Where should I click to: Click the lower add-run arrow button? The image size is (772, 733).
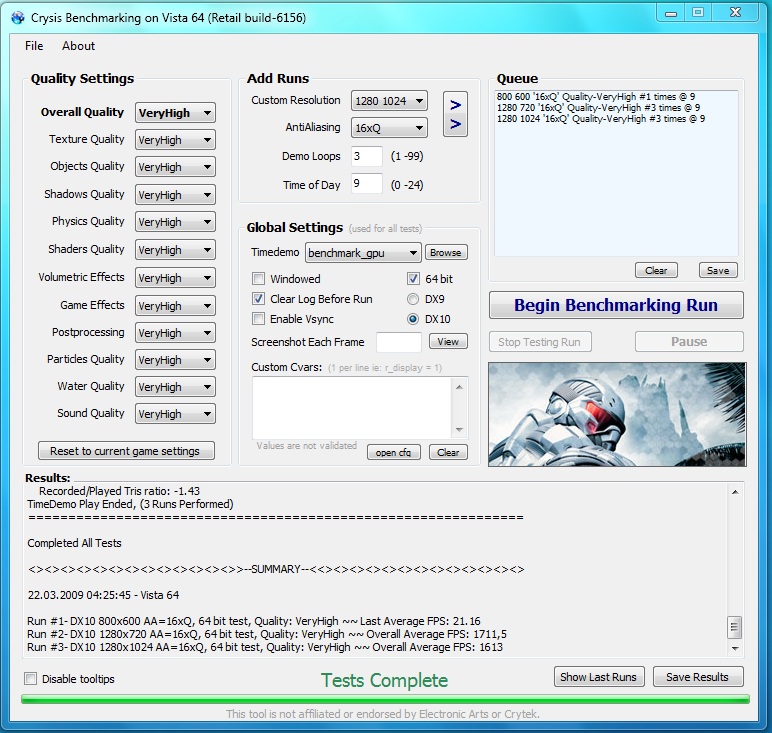(455, 125)
